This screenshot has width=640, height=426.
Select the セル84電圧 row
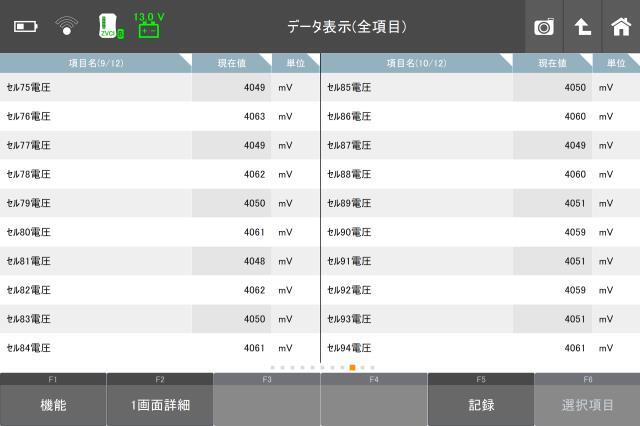pyautogui.click(x=160, y=348)
